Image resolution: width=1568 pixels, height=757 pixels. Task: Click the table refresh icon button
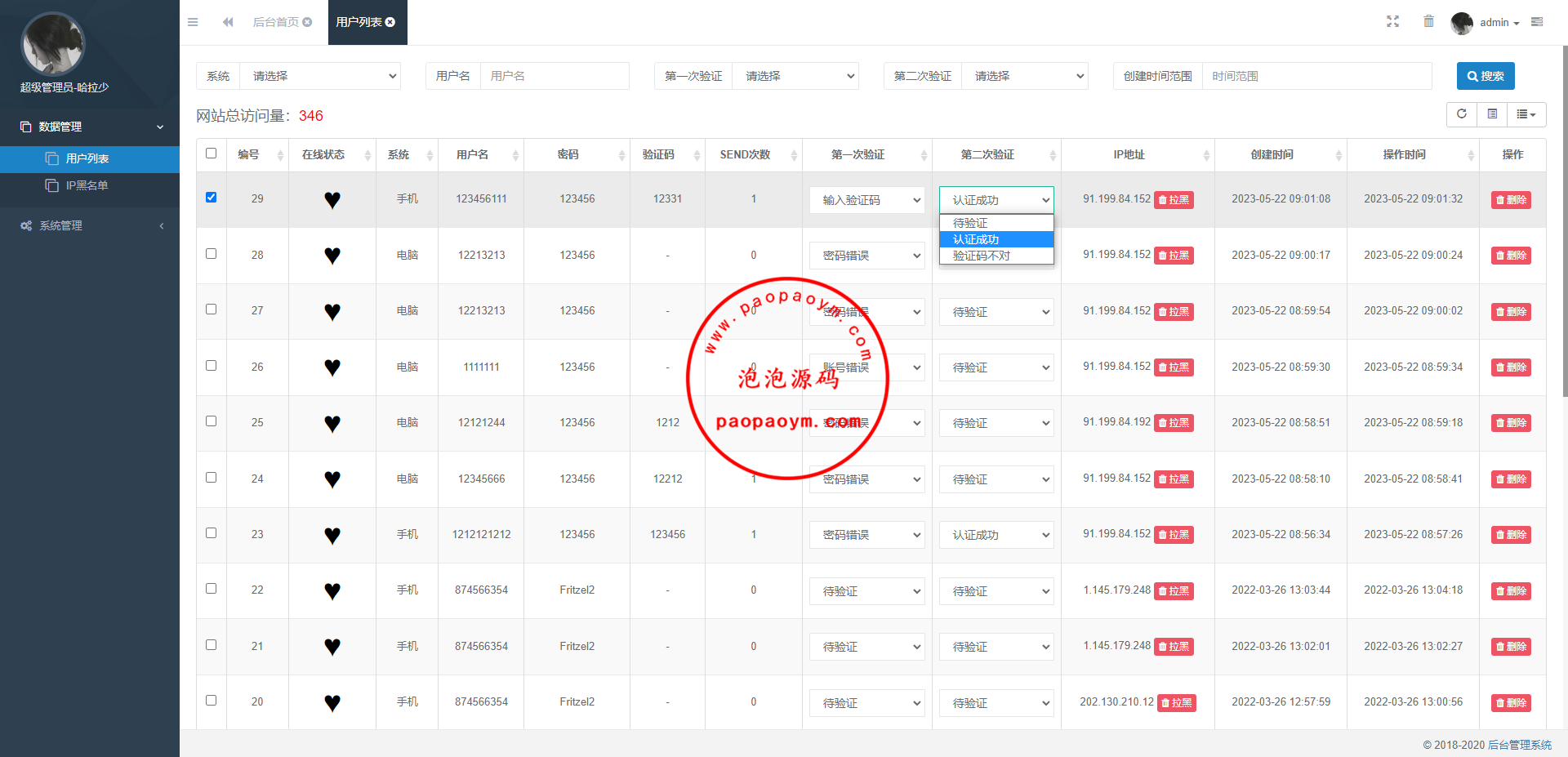[x=1462, y=114]
